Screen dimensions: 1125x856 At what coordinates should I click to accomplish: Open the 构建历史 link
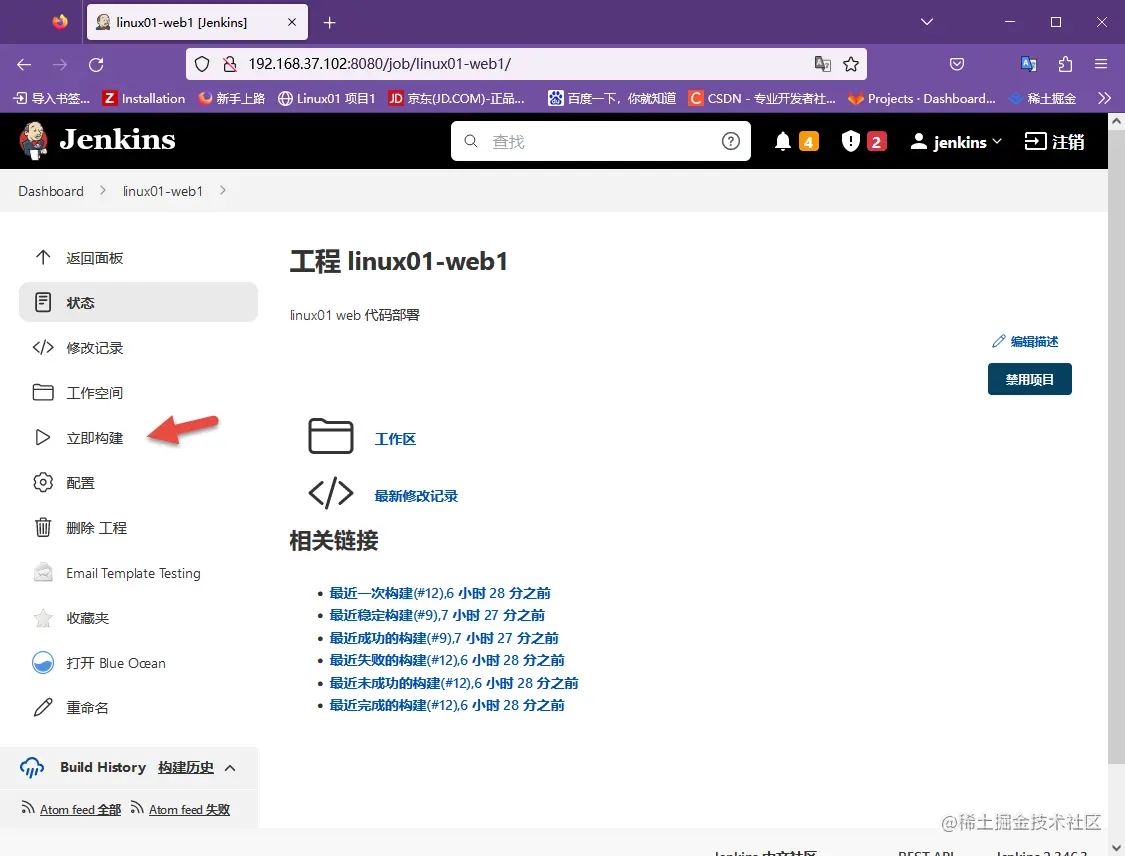click(x=186, y=768)
